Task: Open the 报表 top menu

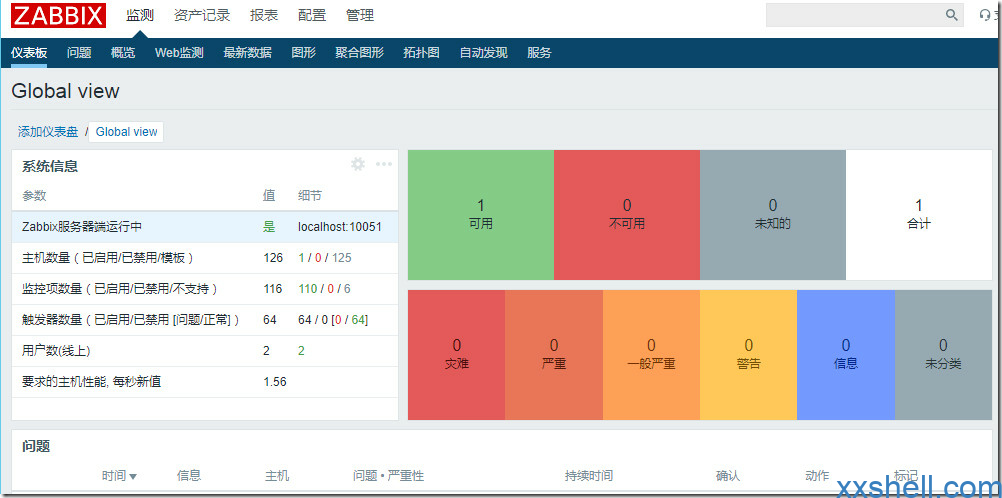Action: point(264,15)
